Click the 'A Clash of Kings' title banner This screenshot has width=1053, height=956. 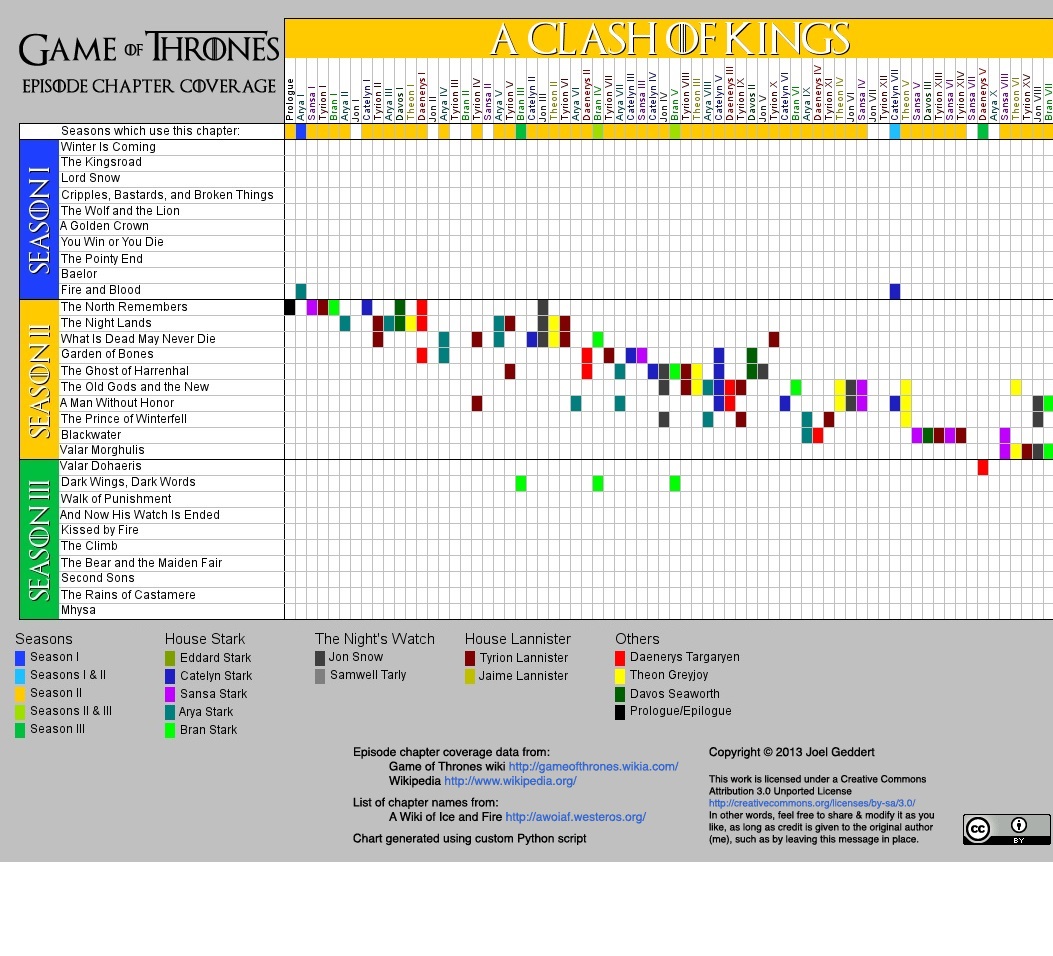click(x=669, y=38)
